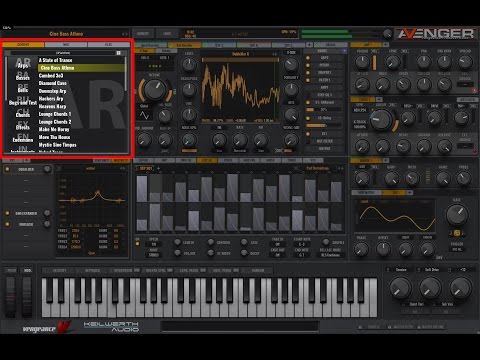Viewport: 480px width, 360px height.
Task: Select the Bells preset category
Action: (23, 89)
